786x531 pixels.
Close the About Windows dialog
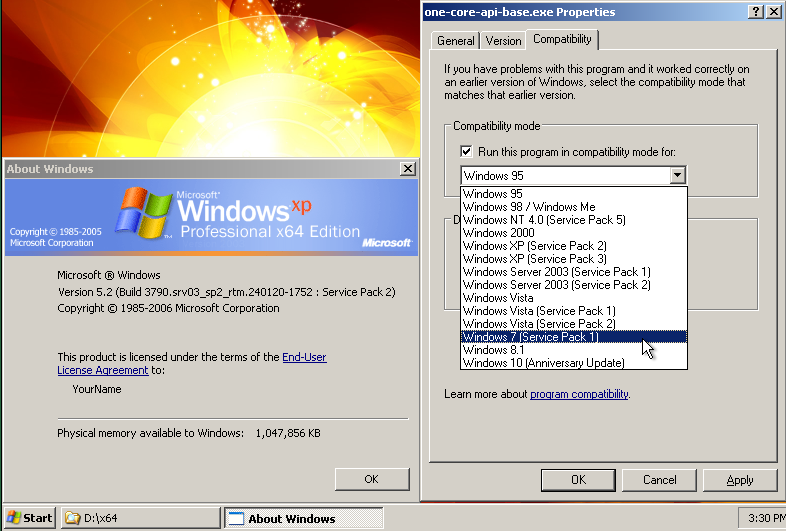click(x=408, y=169)
